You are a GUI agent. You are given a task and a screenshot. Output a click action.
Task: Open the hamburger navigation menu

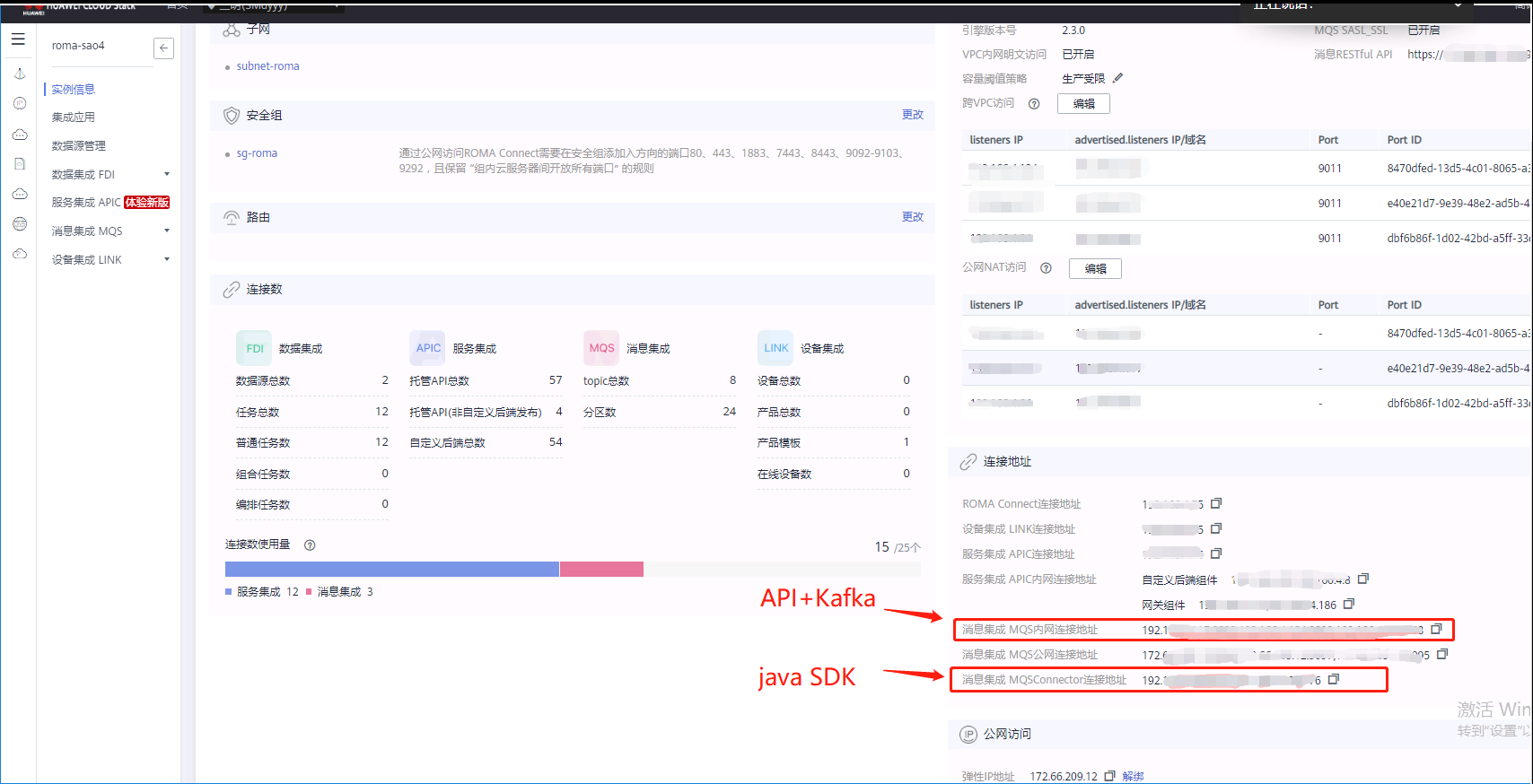coord(18,39)
